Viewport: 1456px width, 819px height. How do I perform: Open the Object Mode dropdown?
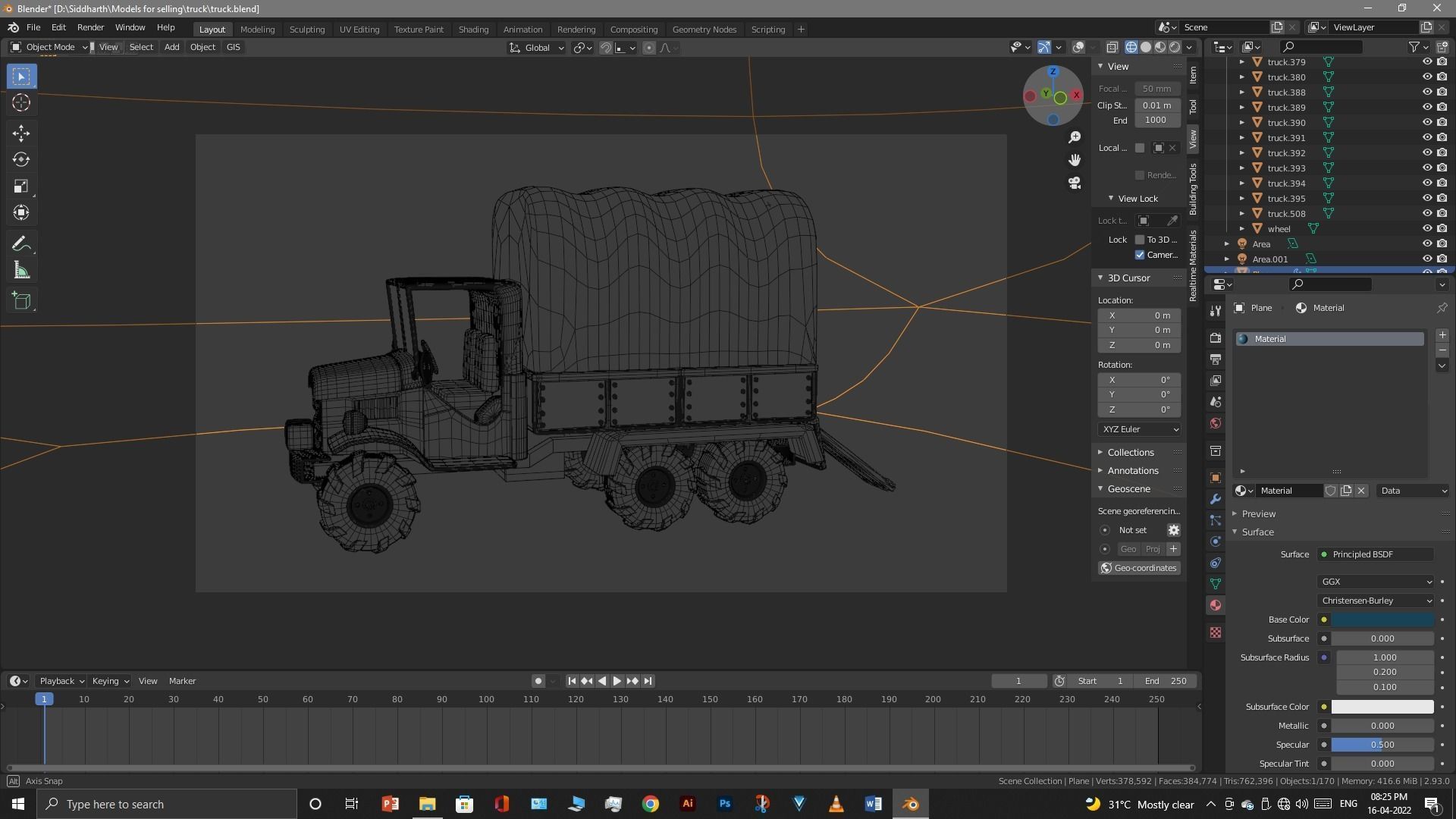click(49, 47)
